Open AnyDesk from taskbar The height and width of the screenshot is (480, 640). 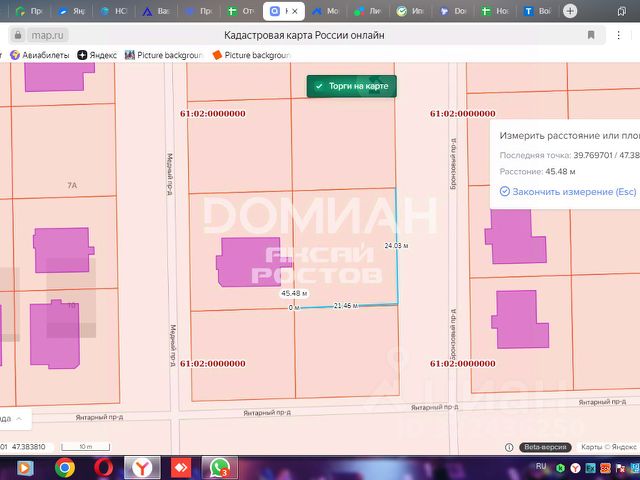click(x=181, y=468)
